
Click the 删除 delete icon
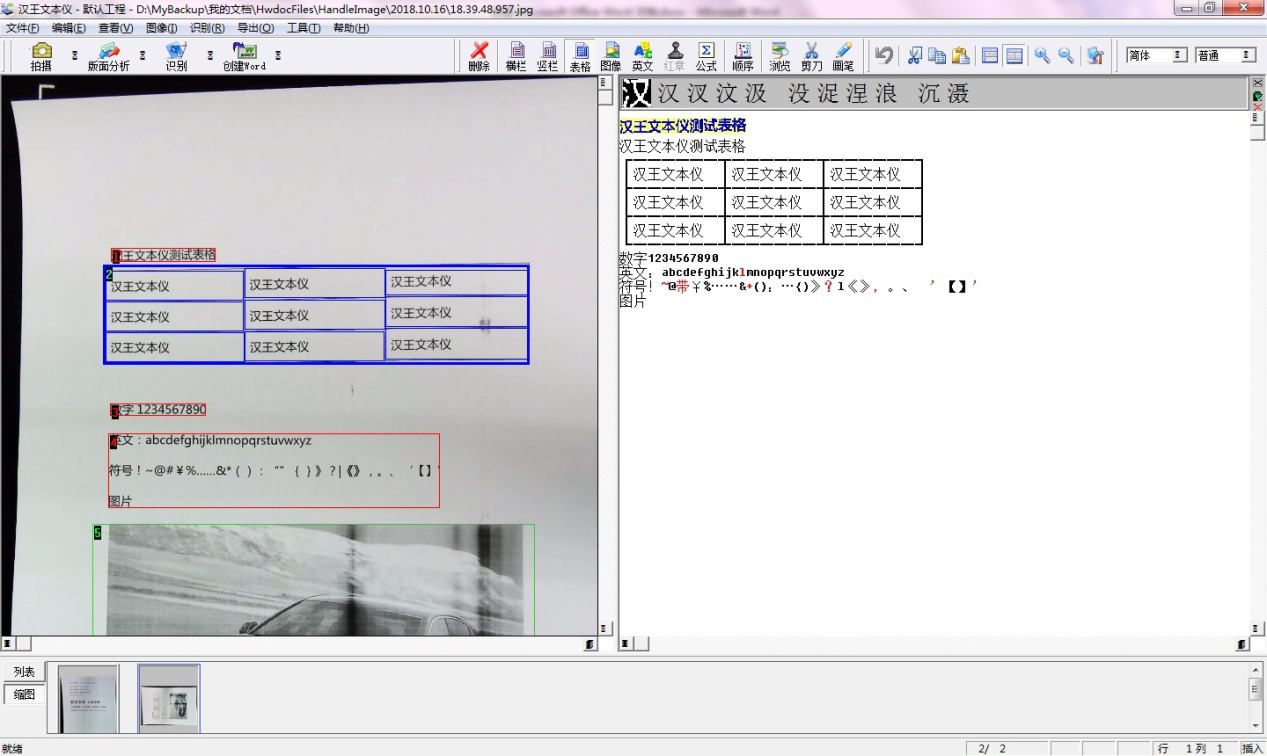click(479, 56)
